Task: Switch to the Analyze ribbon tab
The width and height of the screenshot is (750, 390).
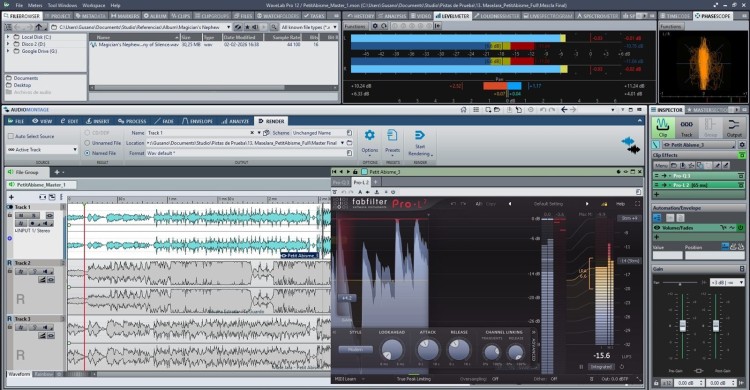Action: click(235, 121)
